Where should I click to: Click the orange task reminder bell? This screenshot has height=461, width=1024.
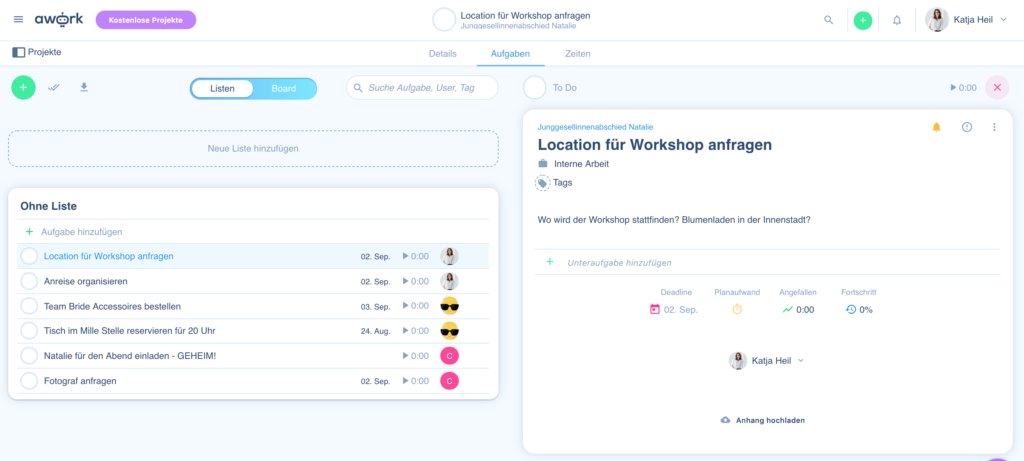937,127
